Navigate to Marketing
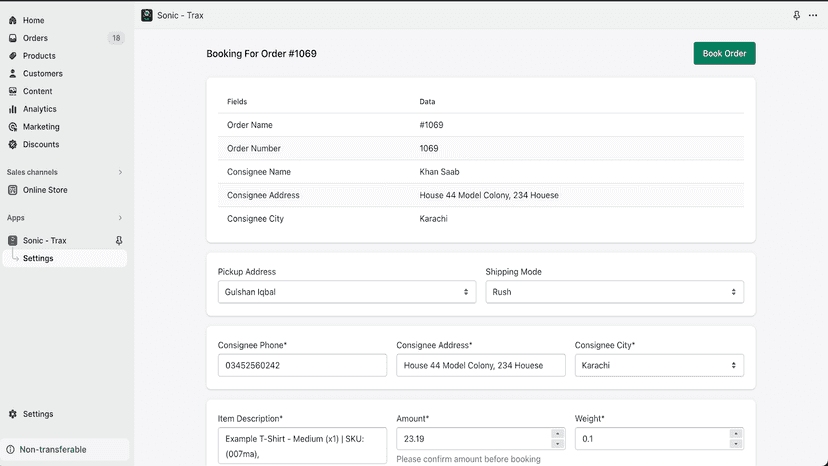This screenshot has width=828, height=466. (41, 127)
